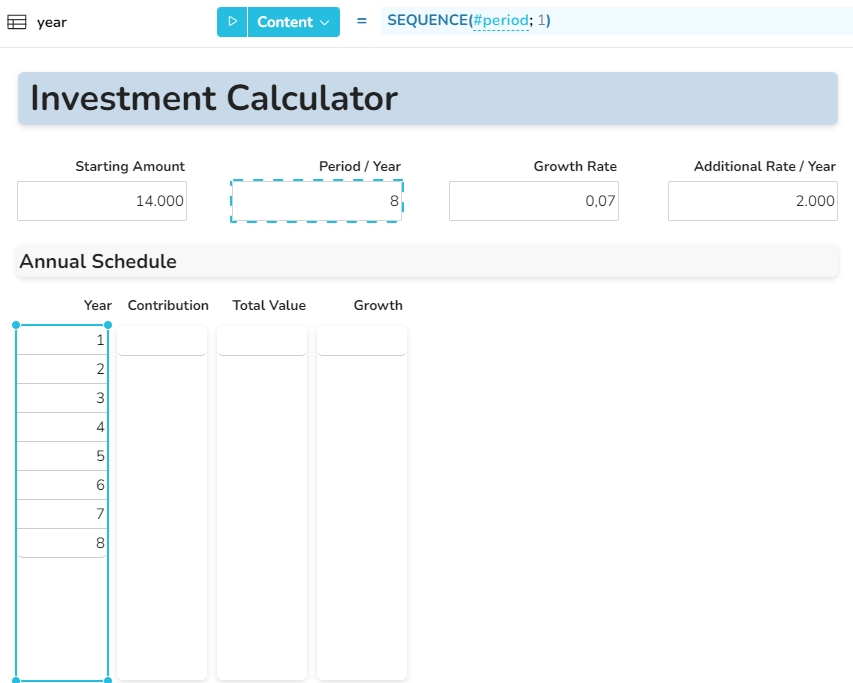Select year row 1 cell
The width and height of the screenshot is (853, 683).
point(62,340)
